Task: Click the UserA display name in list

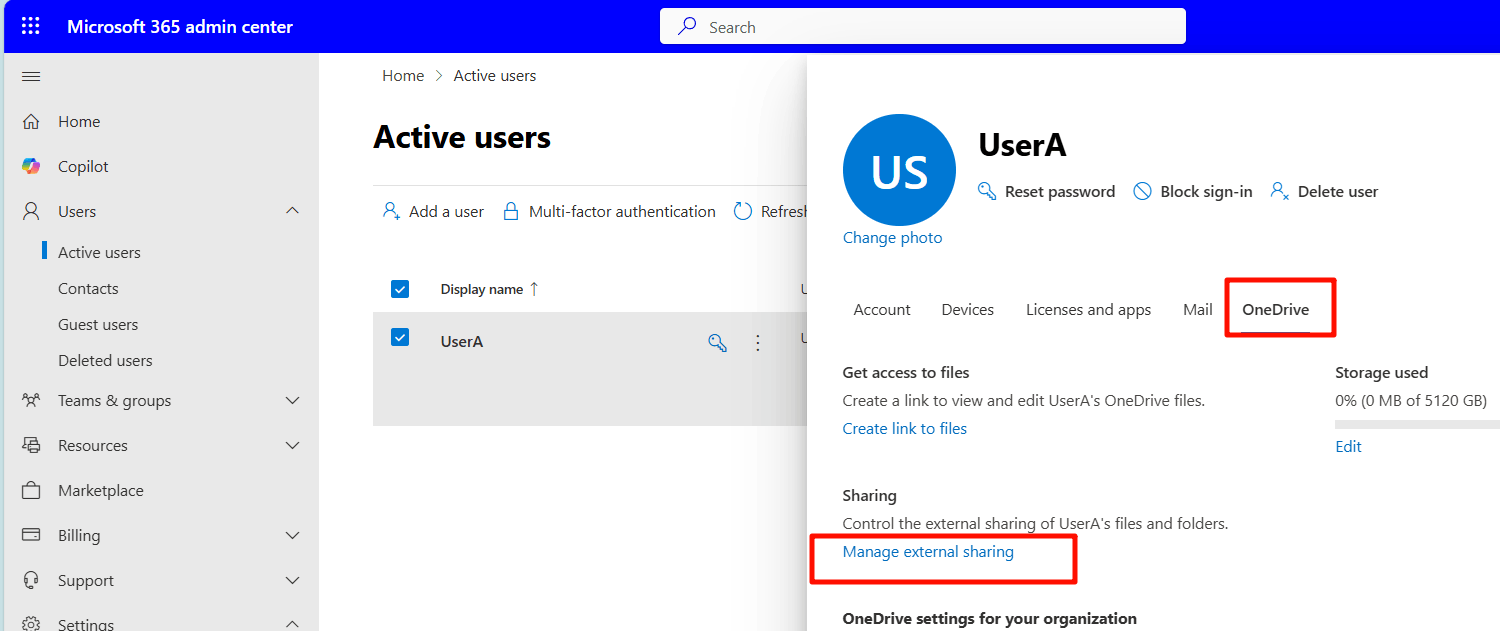Action: coord(462,341)
